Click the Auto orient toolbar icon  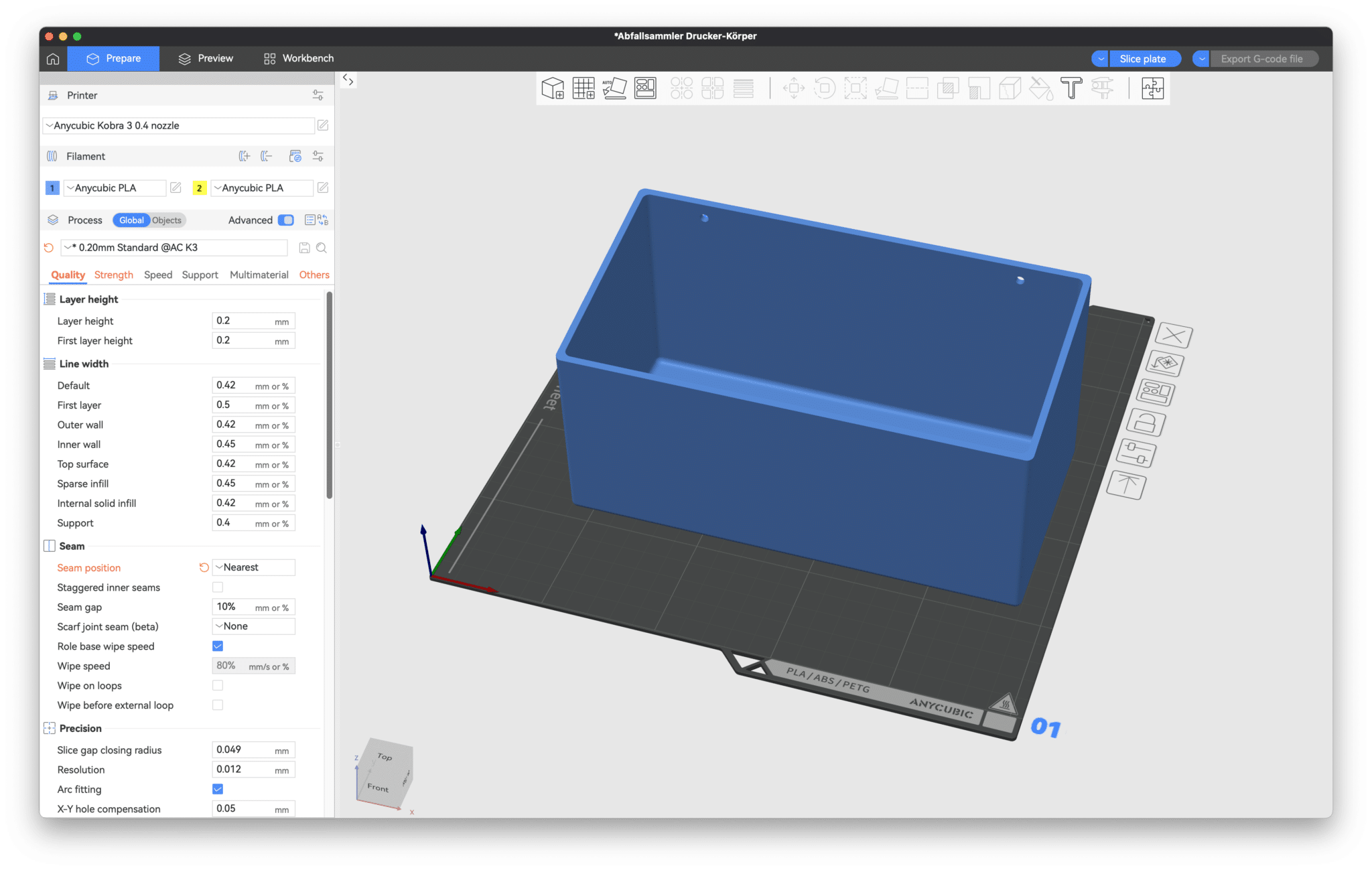614,88
